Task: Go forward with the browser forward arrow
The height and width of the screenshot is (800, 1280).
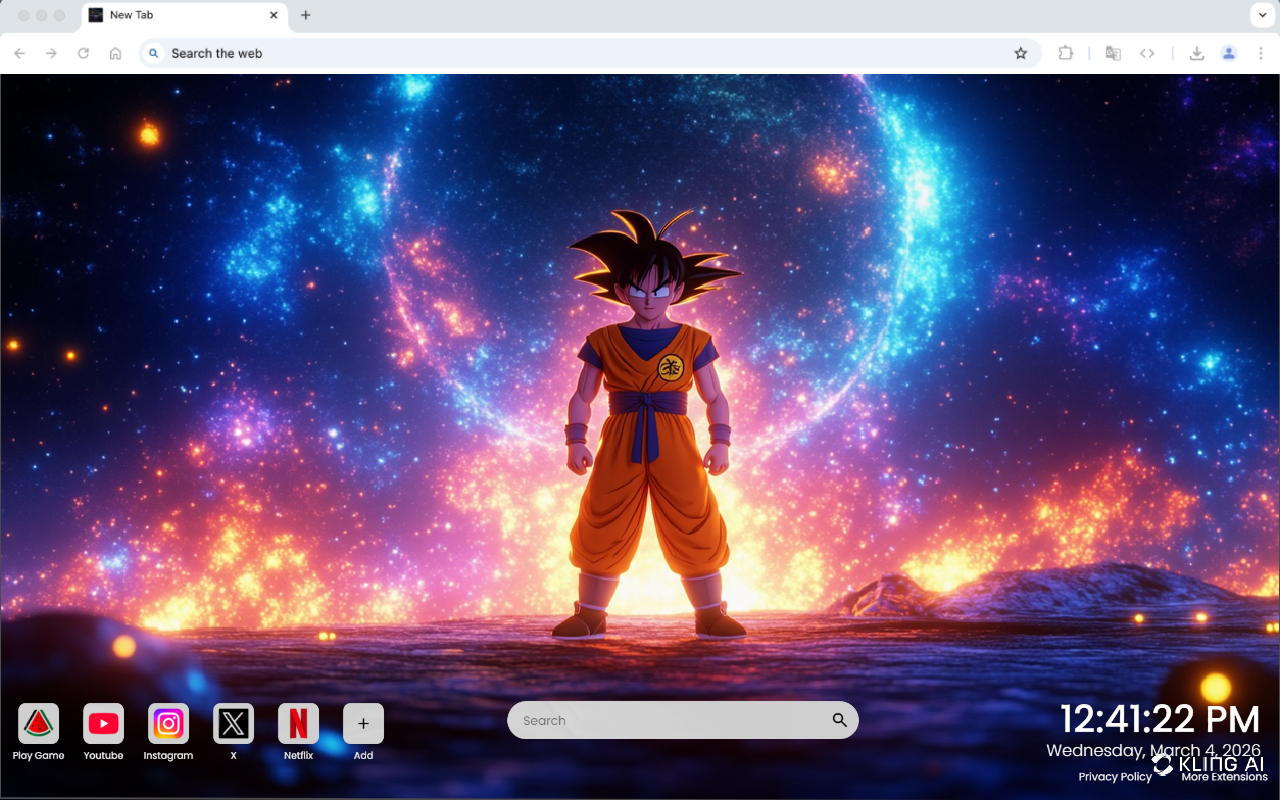Action: [x=51, y=53]
